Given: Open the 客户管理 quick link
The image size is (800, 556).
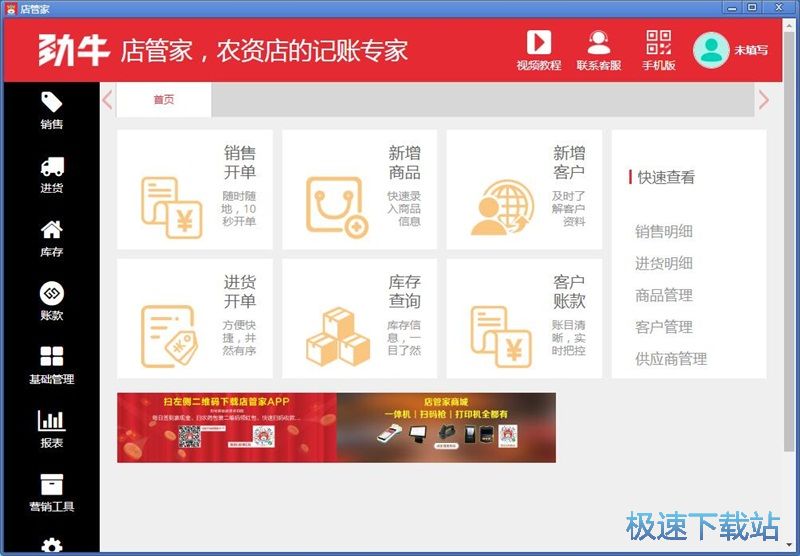Looking at the screenshot, I should pos(664,326).
